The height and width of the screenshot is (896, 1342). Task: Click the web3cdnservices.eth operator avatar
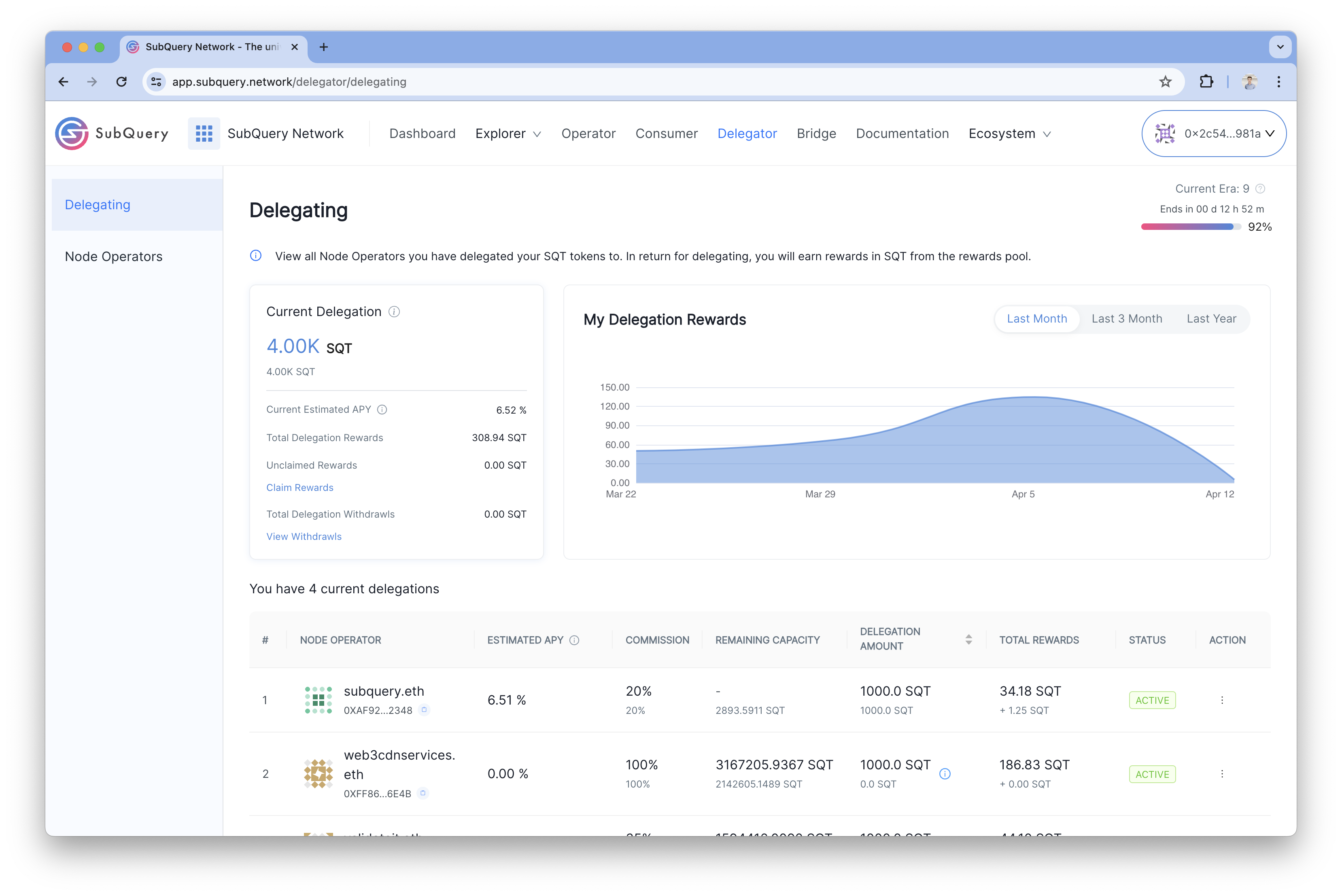tap(318, 774)
